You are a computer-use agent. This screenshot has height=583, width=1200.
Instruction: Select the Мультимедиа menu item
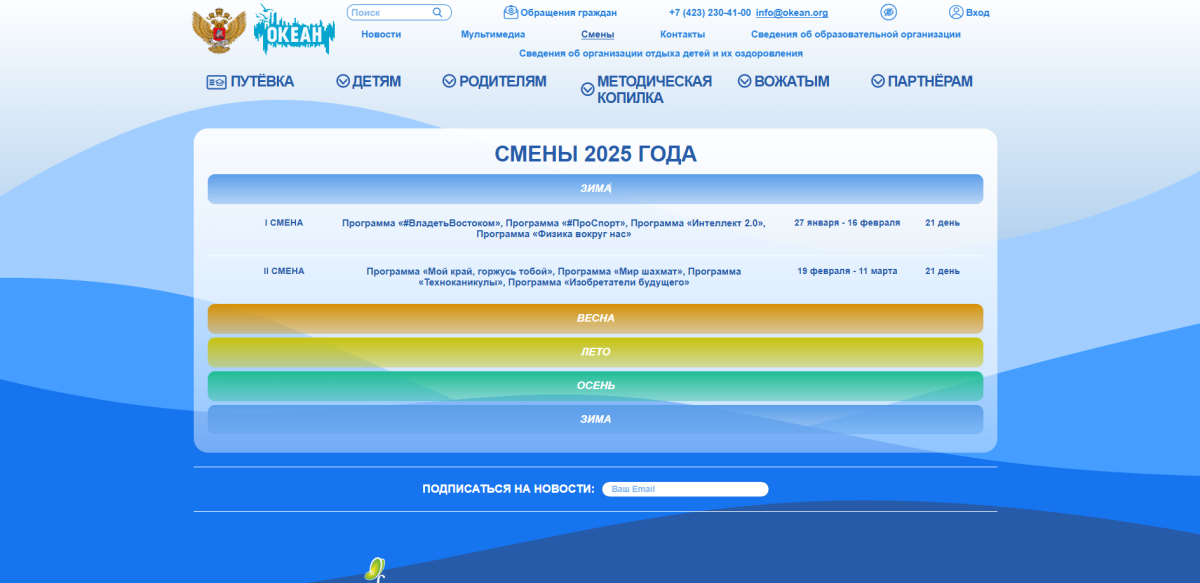[493, 34]
